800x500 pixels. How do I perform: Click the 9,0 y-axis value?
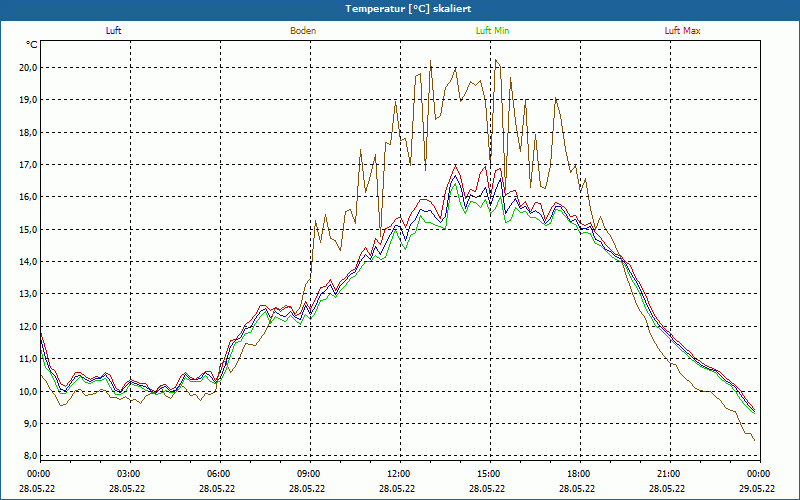click(31, 423)
